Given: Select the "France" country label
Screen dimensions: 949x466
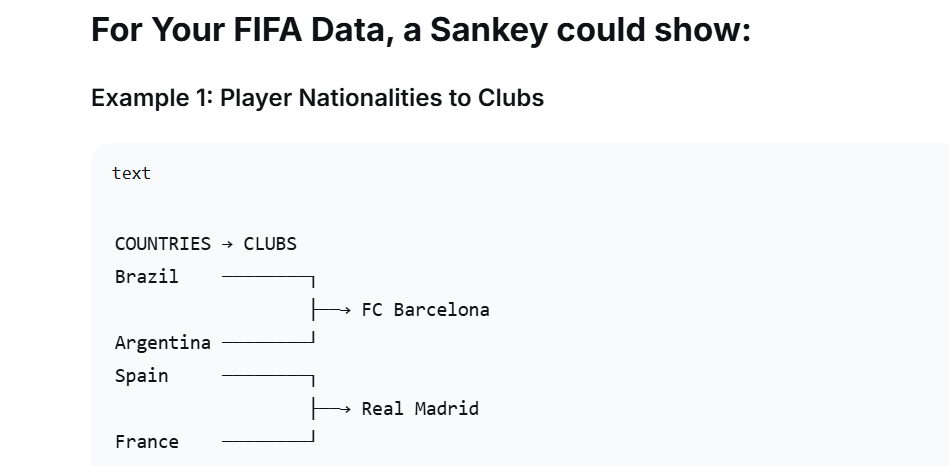Looking at the screenshot, I should 147,442.
